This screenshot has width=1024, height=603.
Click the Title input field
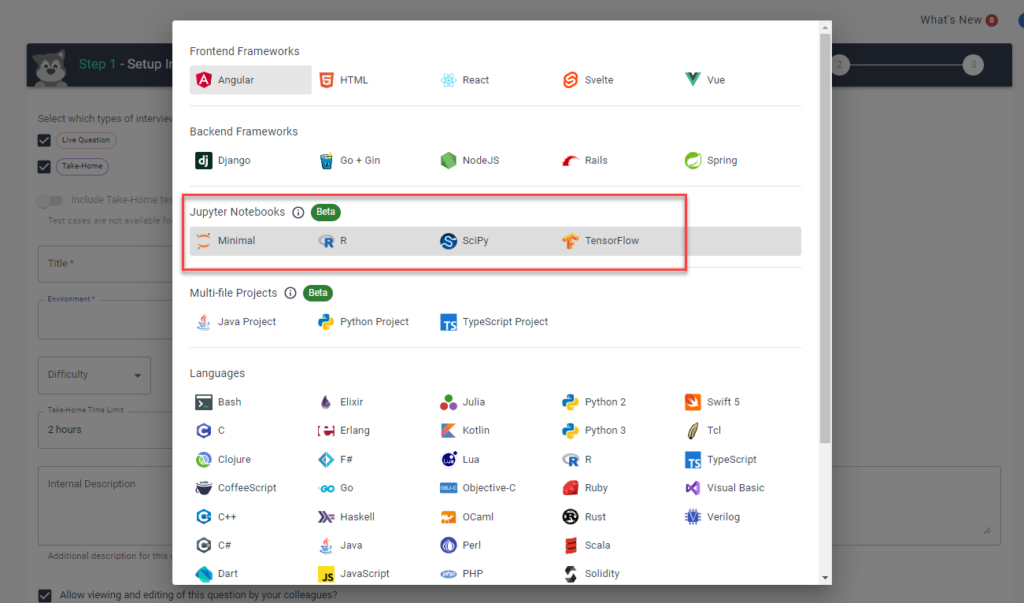pyautogui.click(x=105, y=263)
